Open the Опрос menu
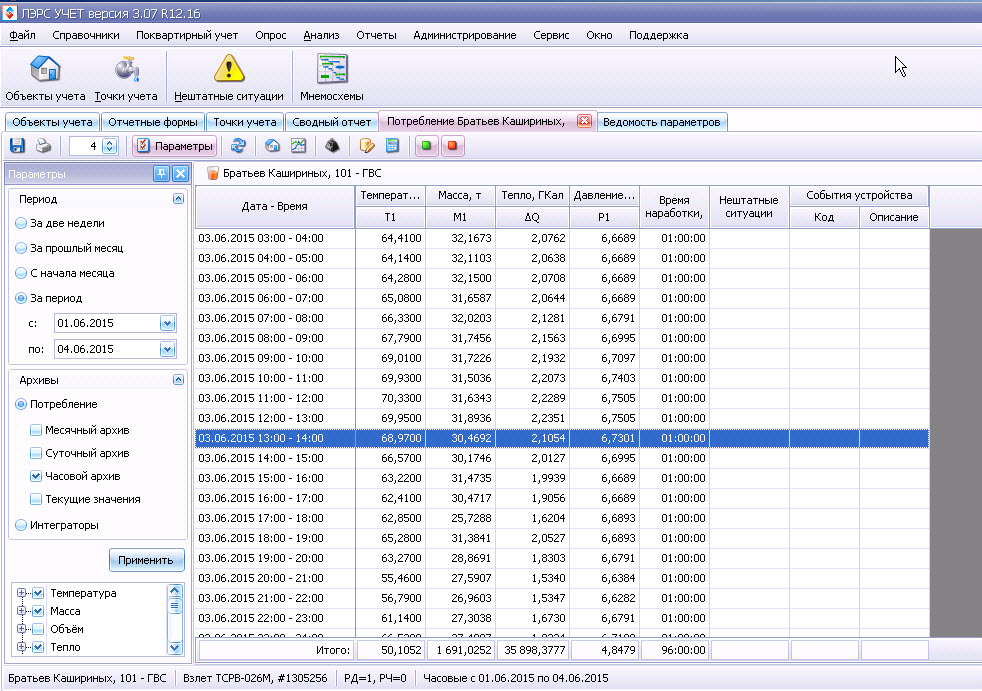 [x=271, y=35]
